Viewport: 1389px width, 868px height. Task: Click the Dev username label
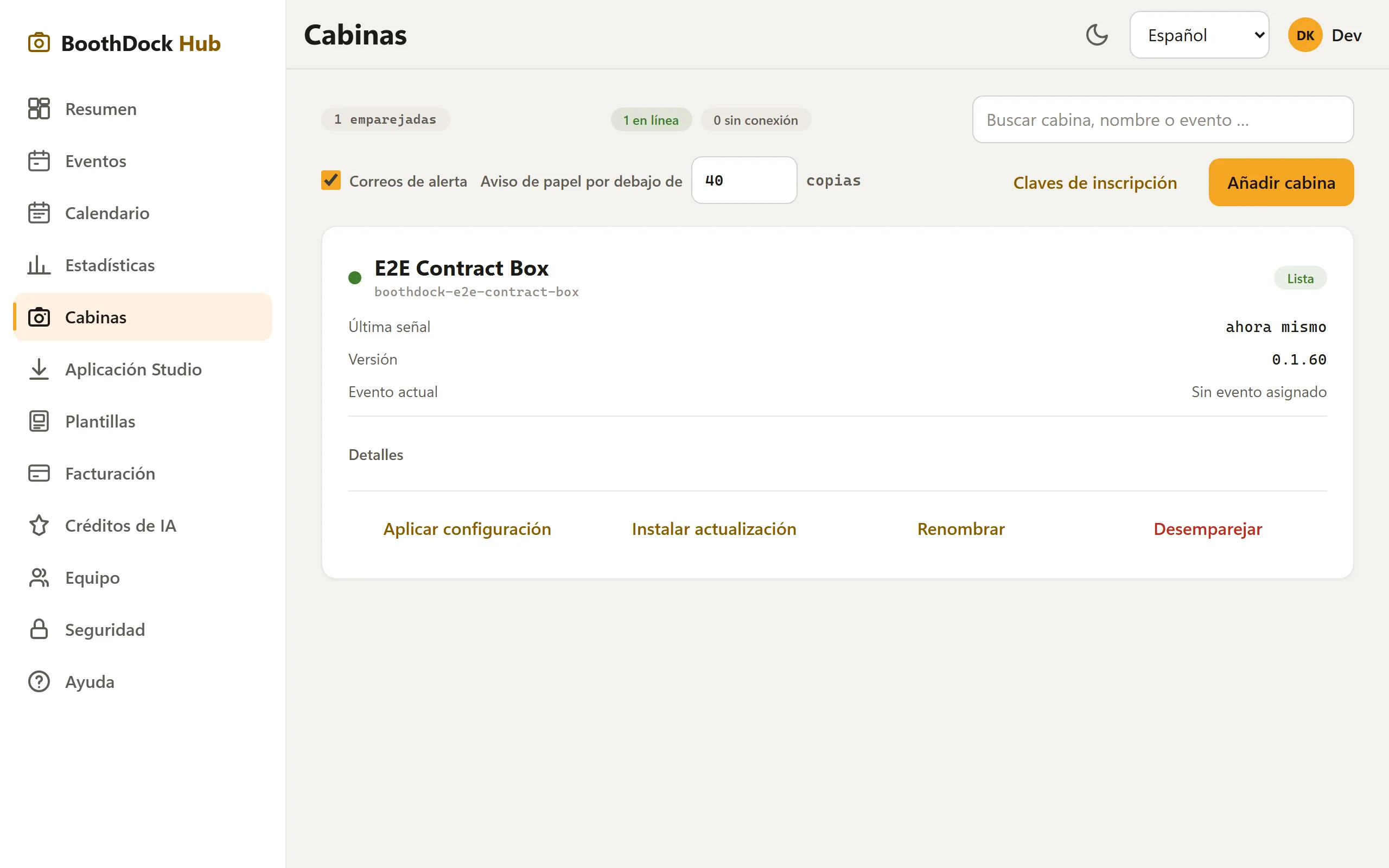click(x=1347, y=35)
